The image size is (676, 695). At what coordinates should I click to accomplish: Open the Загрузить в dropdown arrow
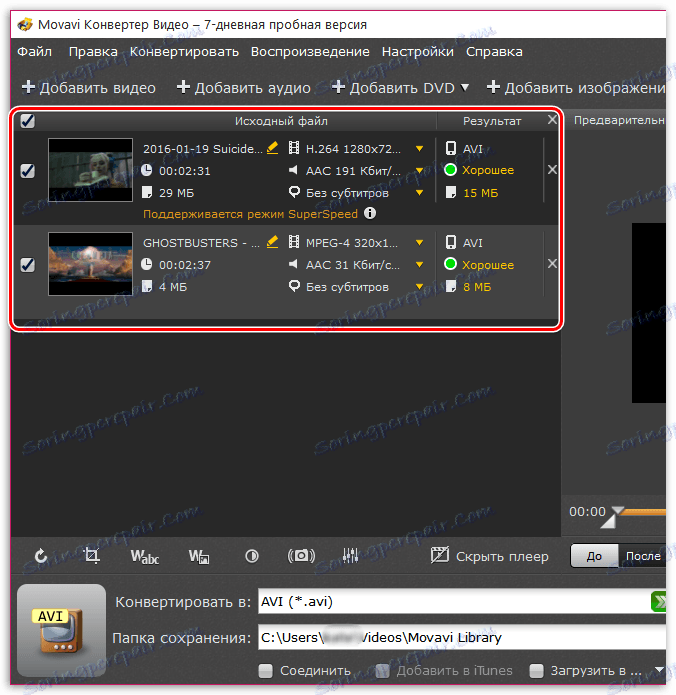pyautogui.click(x=659, y=670)
